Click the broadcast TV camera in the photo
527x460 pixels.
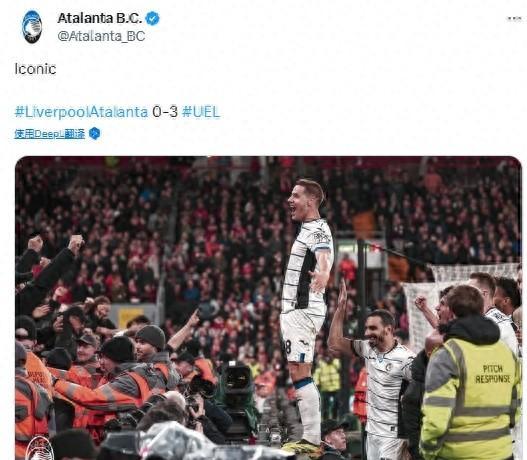coord(237,398)
